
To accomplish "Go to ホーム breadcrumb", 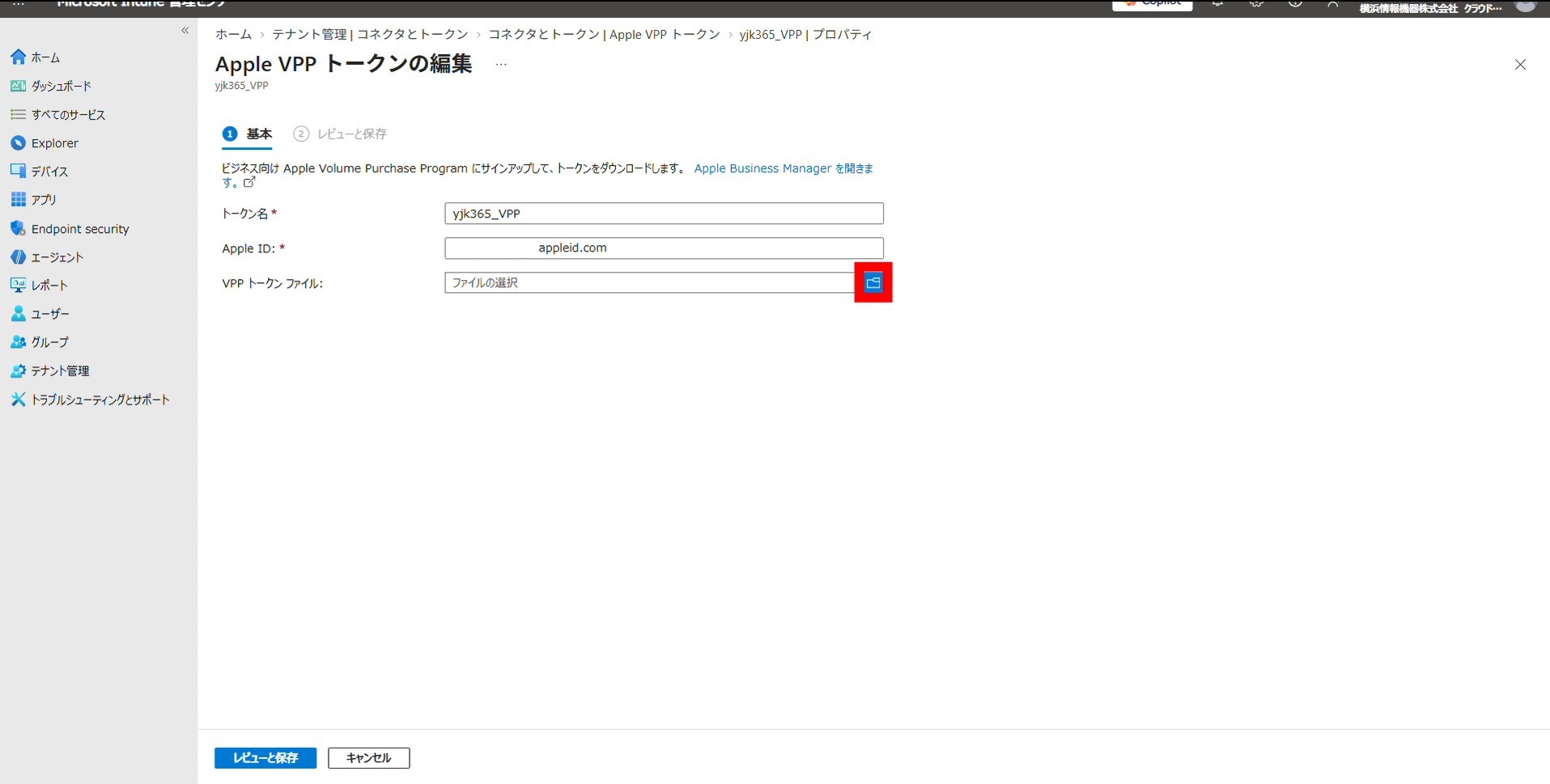I will click(233, 35).
